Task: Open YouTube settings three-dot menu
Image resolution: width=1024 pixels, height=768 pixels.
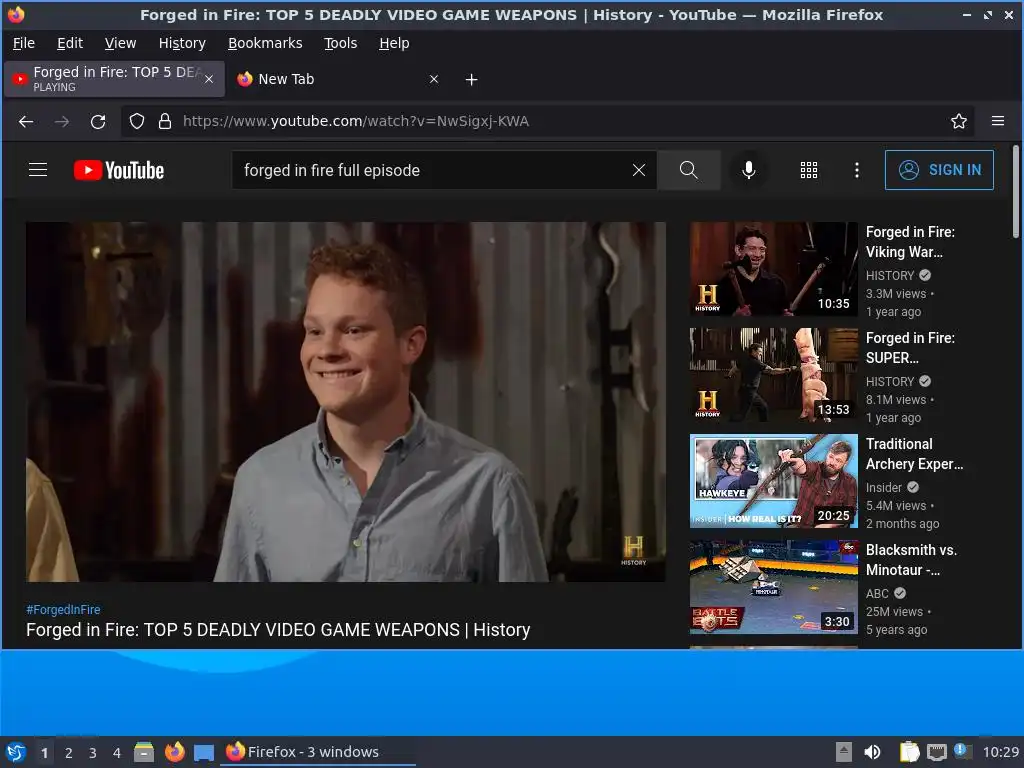Action: coord(857,170)
